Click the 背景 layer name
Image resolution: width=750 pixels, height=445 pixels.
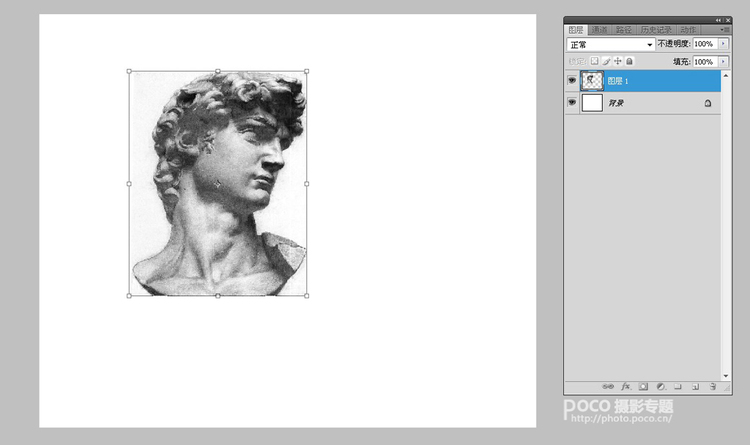pos(616,103)
